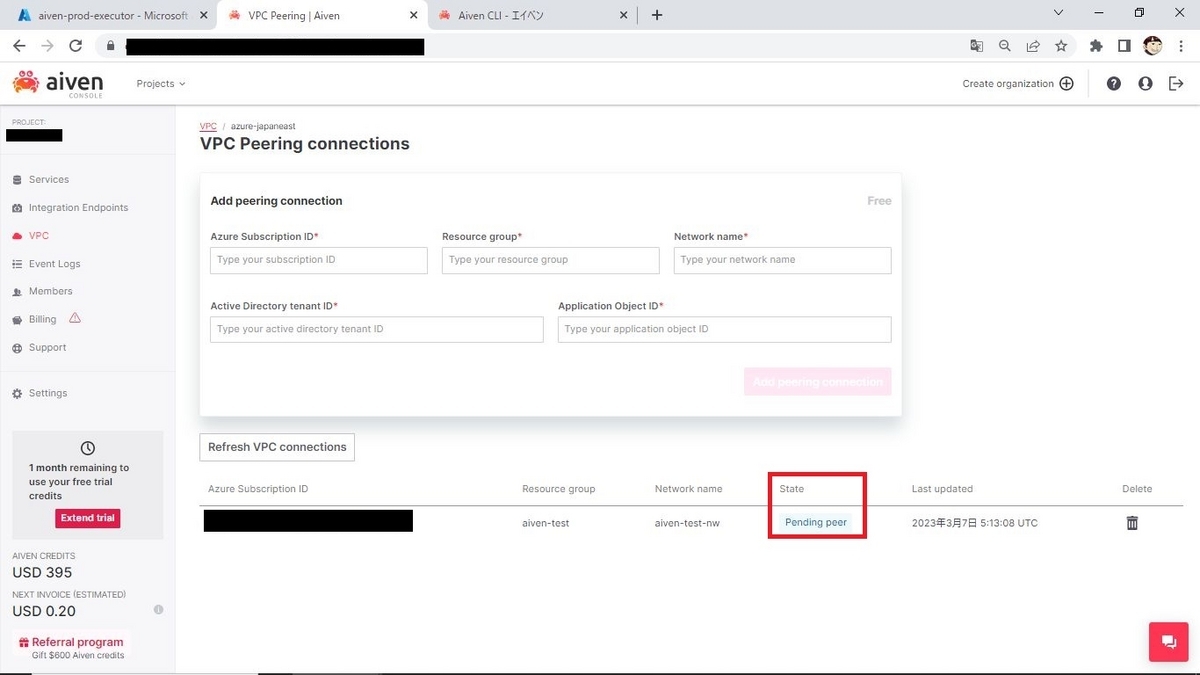Open the Services section in the sidebar
Viewport: 1200px width, 675px height.
coord(47,179)
